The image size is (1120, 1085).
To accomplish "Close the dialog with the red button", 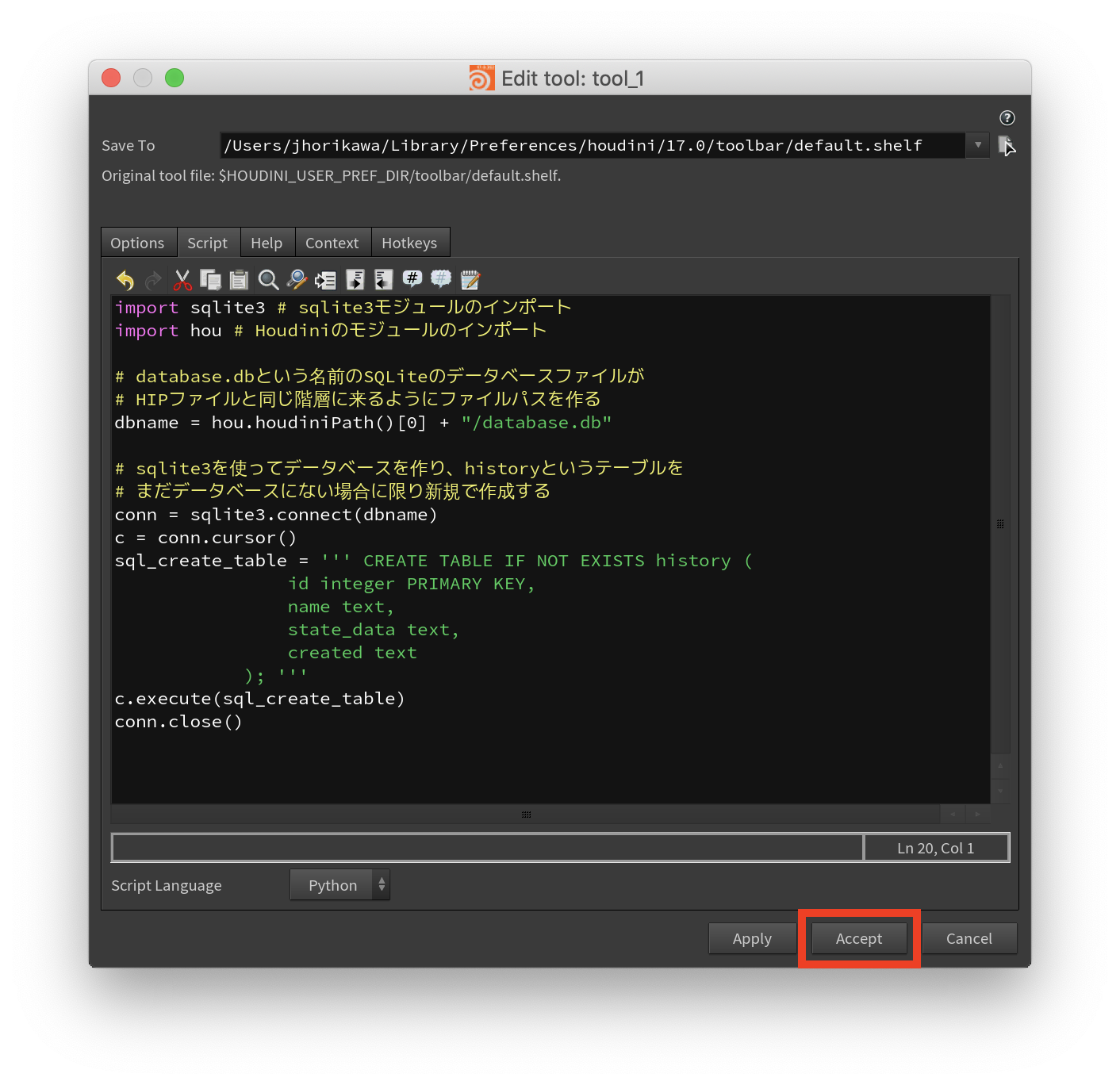I will [x=111, y=78].
